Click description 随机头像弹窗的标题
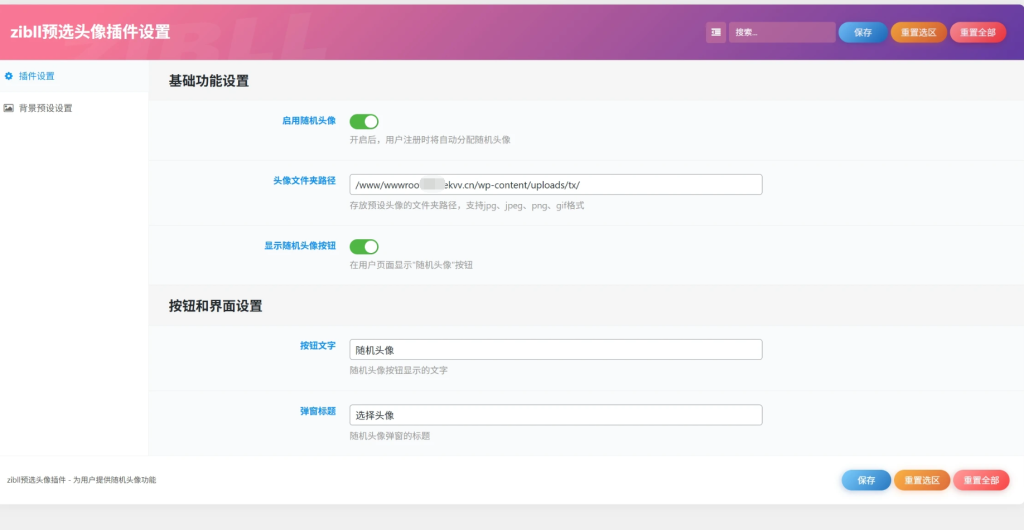This screenshot has width=1024, height=530. coord(390,436)
